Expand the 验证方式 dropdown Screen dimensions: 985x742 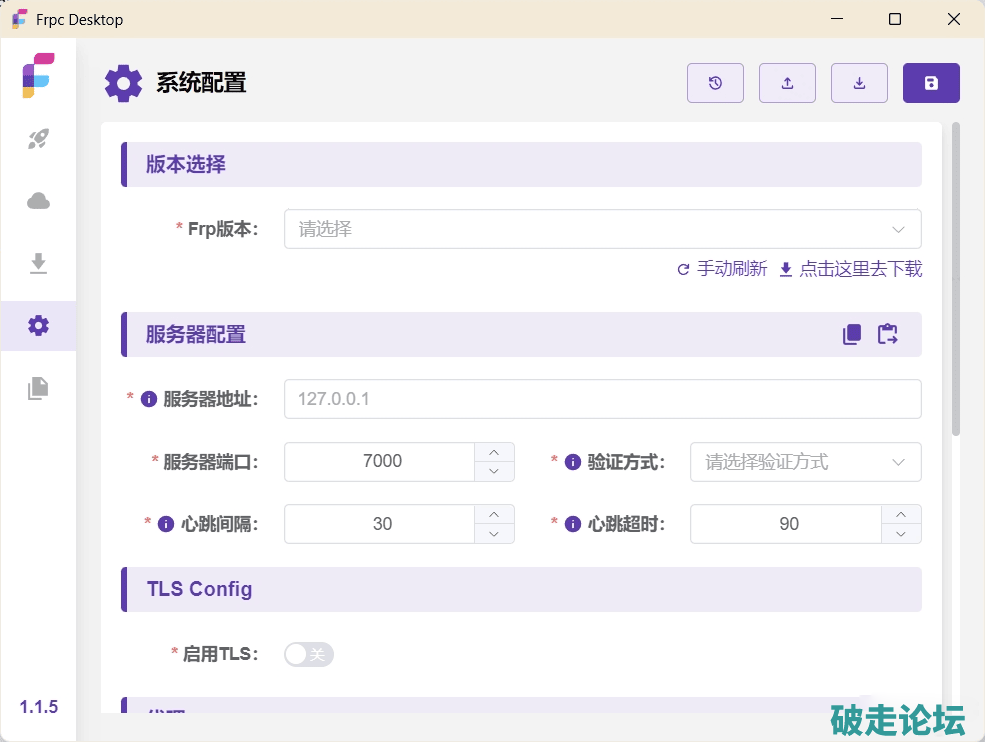805,462
